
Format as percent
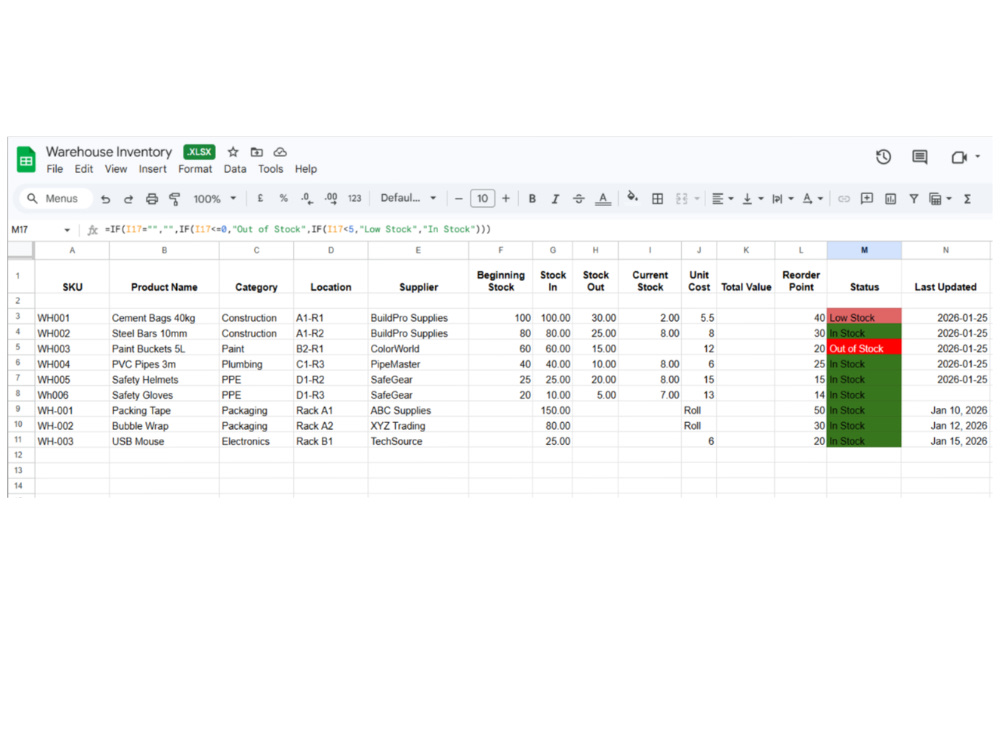(283, 198)
